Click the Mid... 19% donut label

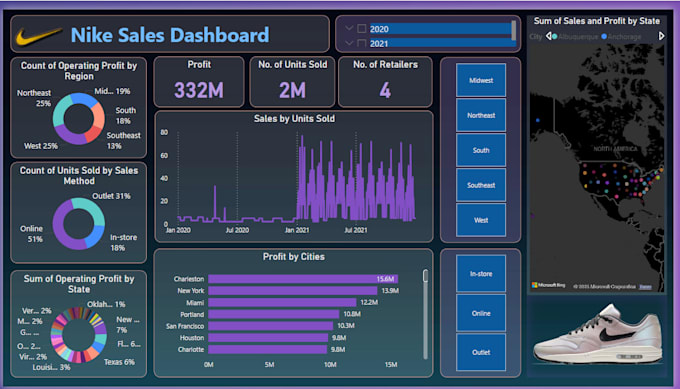pyautogui.click(x=112, y=91)
